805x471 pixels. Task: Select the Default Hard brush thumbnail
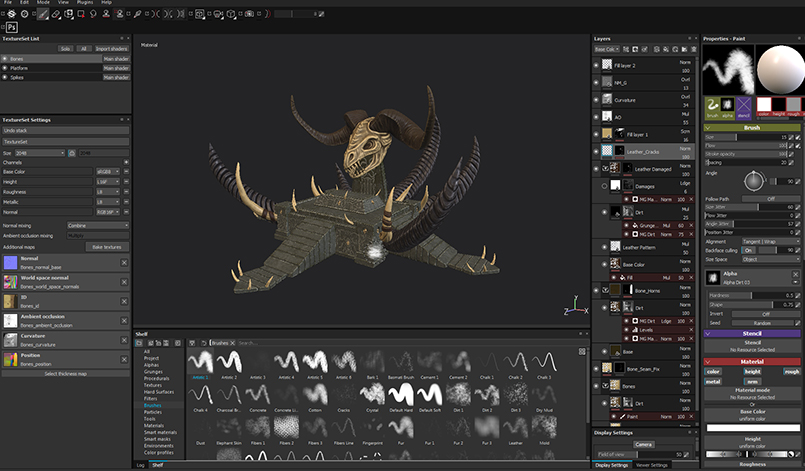(x=401, y=394)
